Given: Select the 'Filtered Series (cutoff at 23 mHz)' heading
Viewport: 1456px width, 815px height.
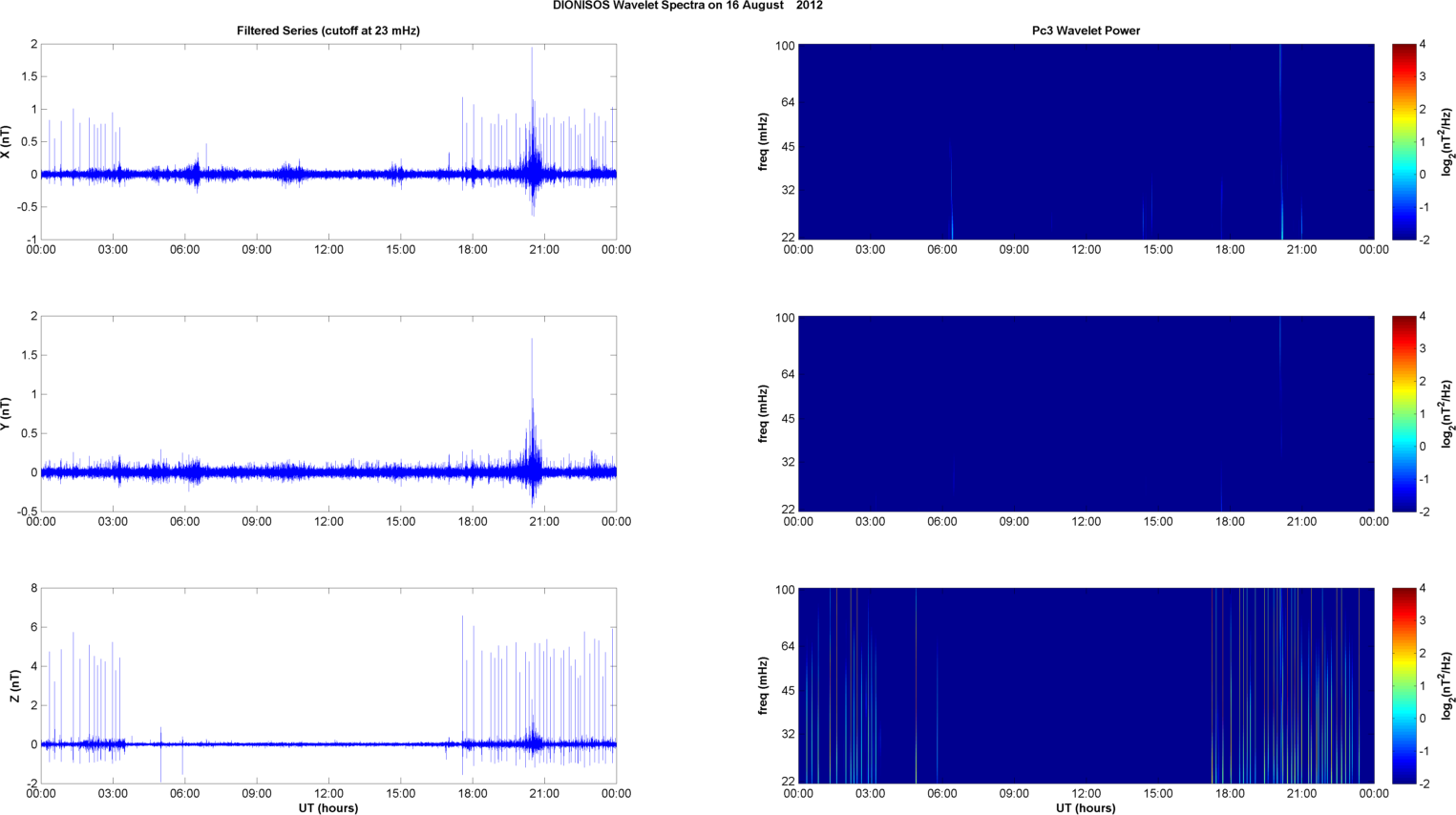Looking at the screenshot, I should pyautogui.click(x=328, y=31).
